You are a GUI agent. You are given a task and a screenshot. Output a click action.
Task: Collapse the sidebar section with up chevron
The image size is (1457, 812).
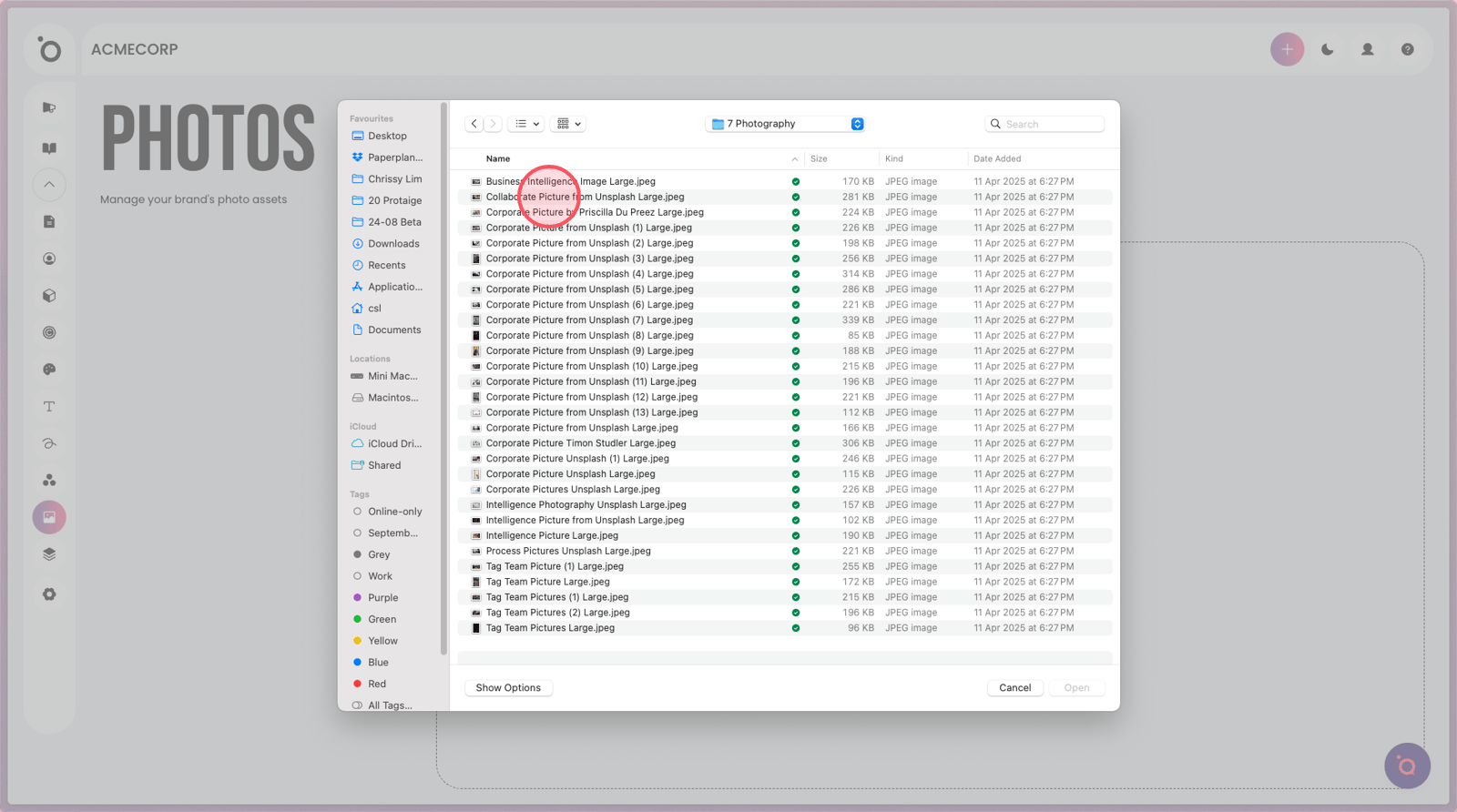point(49,185)
